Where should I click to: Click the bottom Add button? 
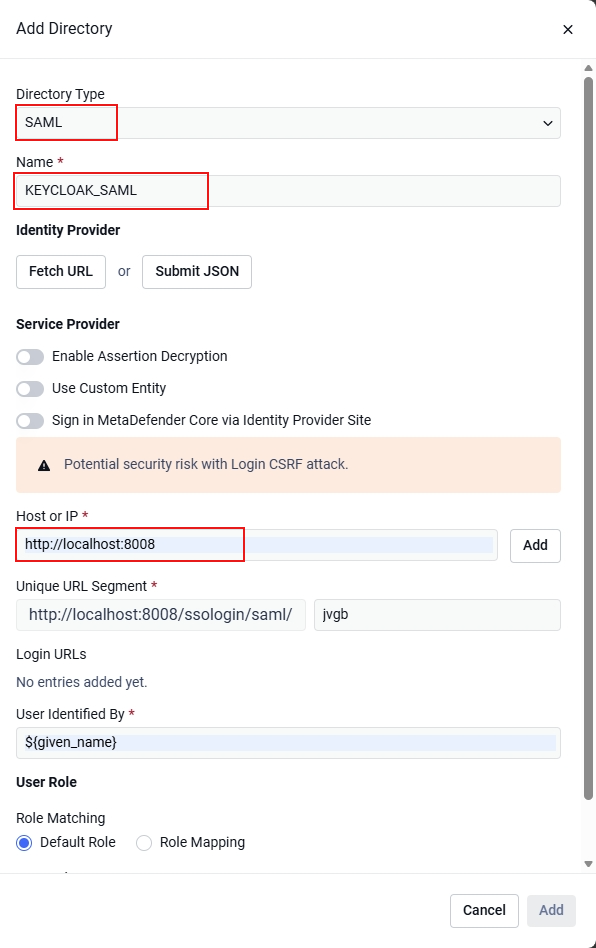(x=551, y=911)
